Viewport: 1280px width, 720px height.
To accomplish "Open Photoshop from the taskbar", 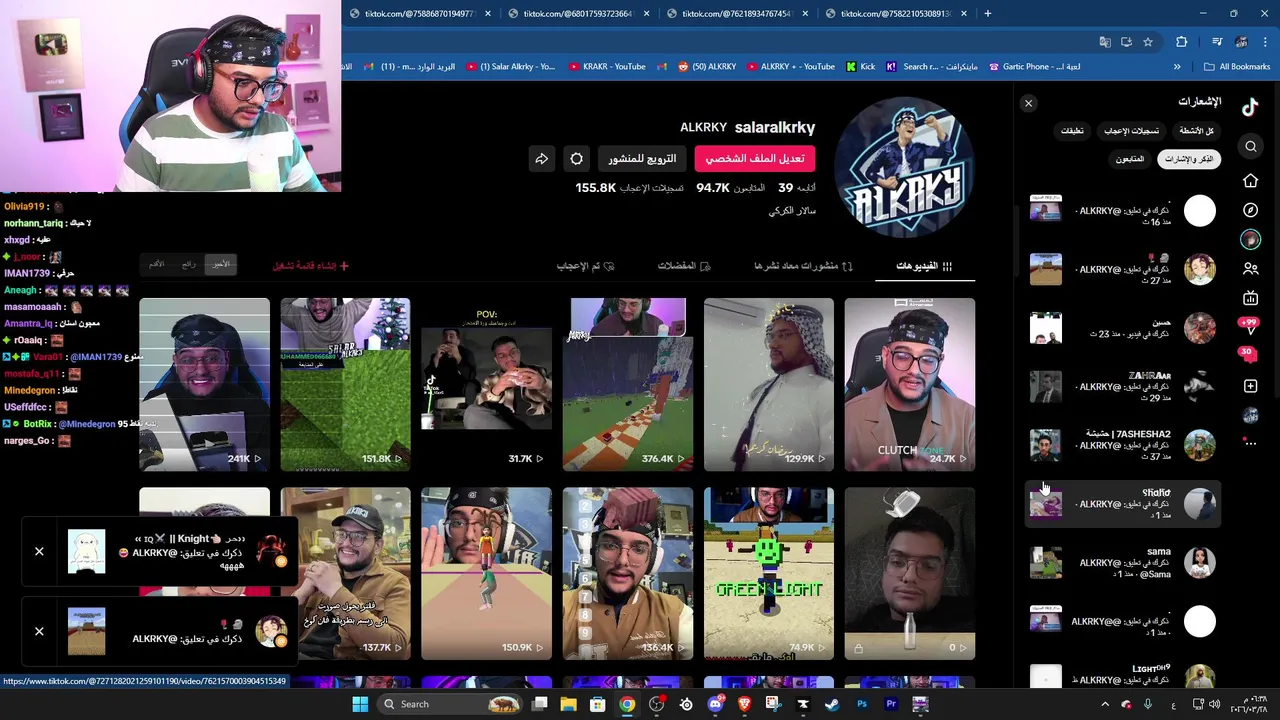I will point(862,704).
